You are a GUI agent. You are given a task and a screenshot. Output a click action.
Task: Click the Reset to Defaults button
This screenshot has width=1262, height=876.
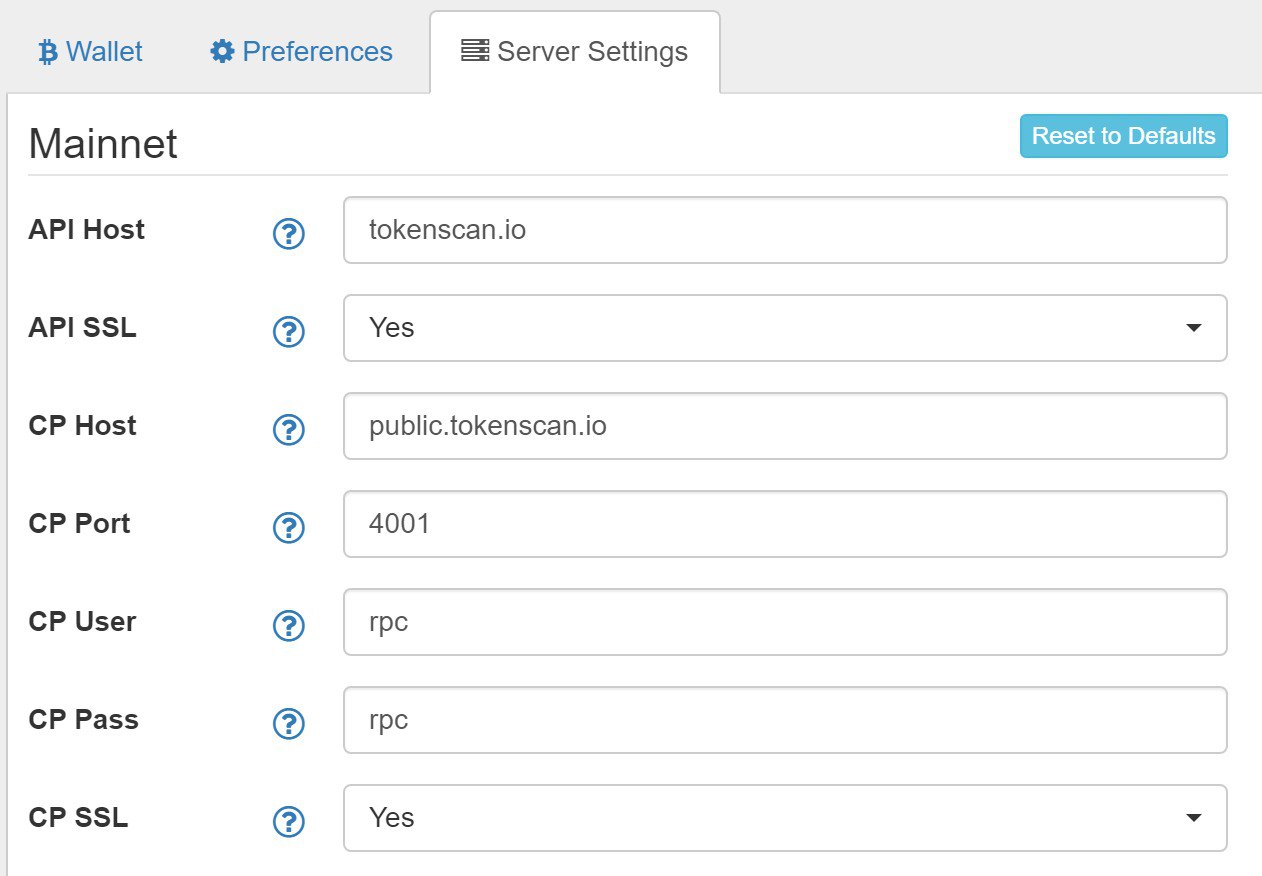click(x=1123, y=136)
